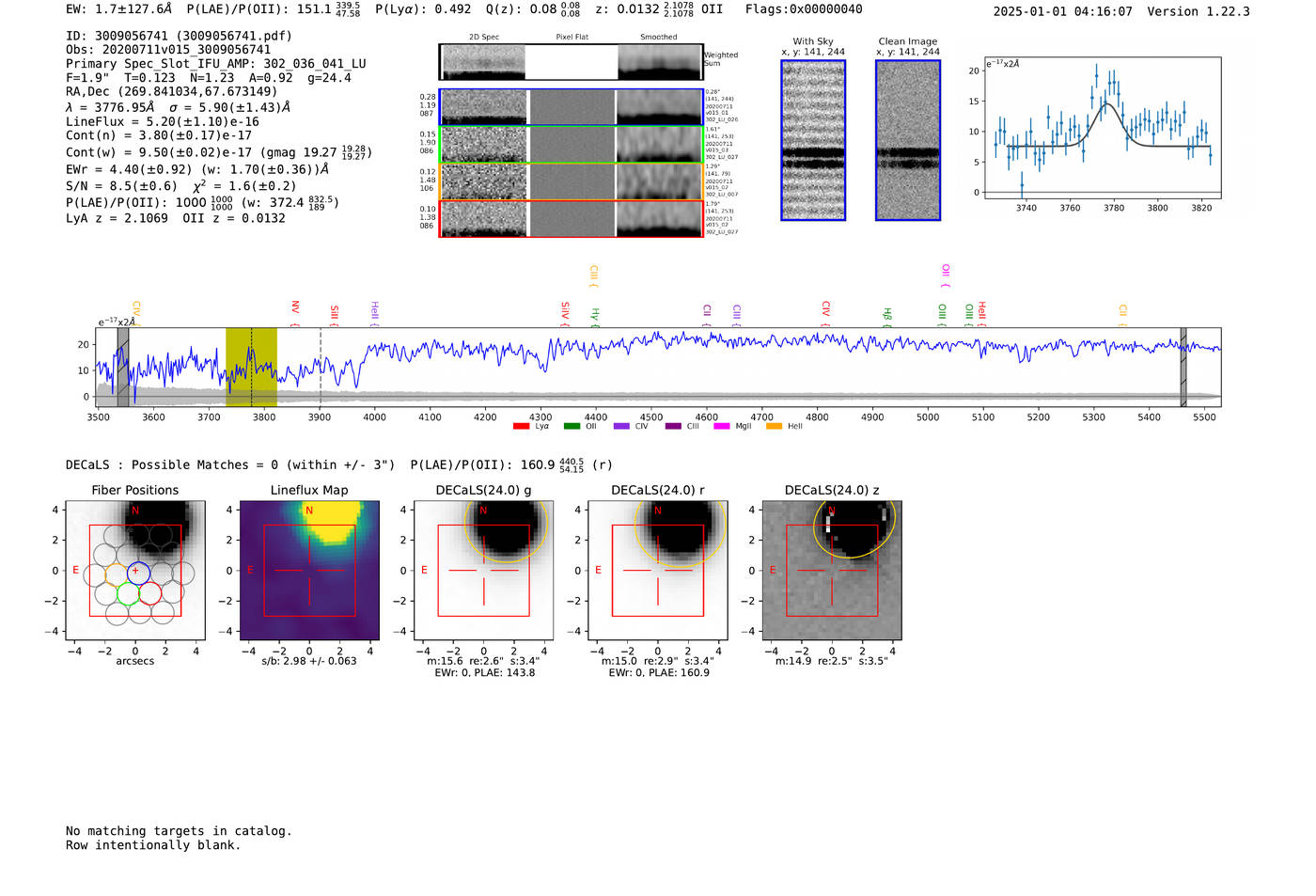Select the purple HeII line marker near 4000
1316x896 pixels.
click(x=374, y=314)
